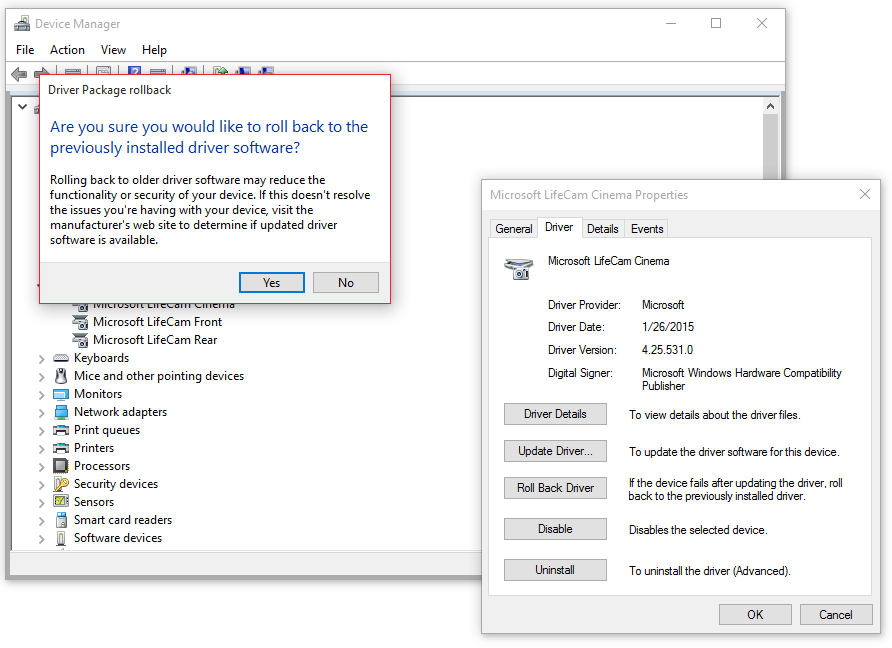Image resolution: width=892 pixels, height=648 pixels.
Task: Click the Processors chip icon
Action: (61, 466)
